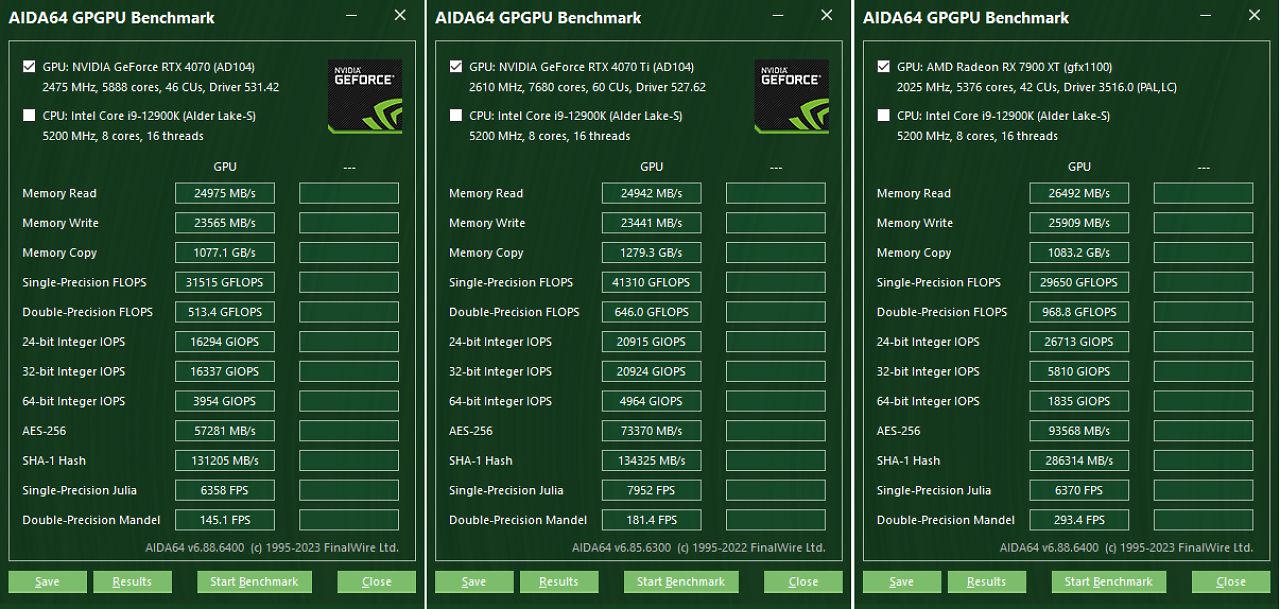Select the 16294 GIOPS 24-bit result
Screen dimensions: 1280x609
pyautogui.click(x=225, y=342)
